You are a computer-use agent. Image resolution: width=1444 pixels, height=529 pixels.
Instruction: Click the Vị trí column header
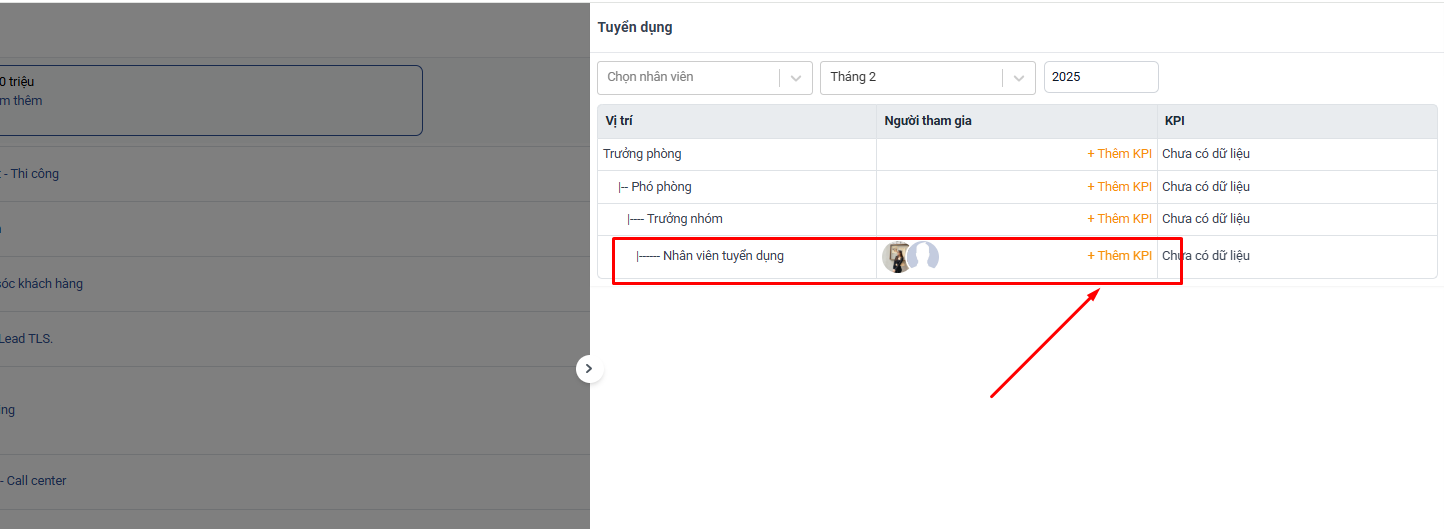point(619,121)
